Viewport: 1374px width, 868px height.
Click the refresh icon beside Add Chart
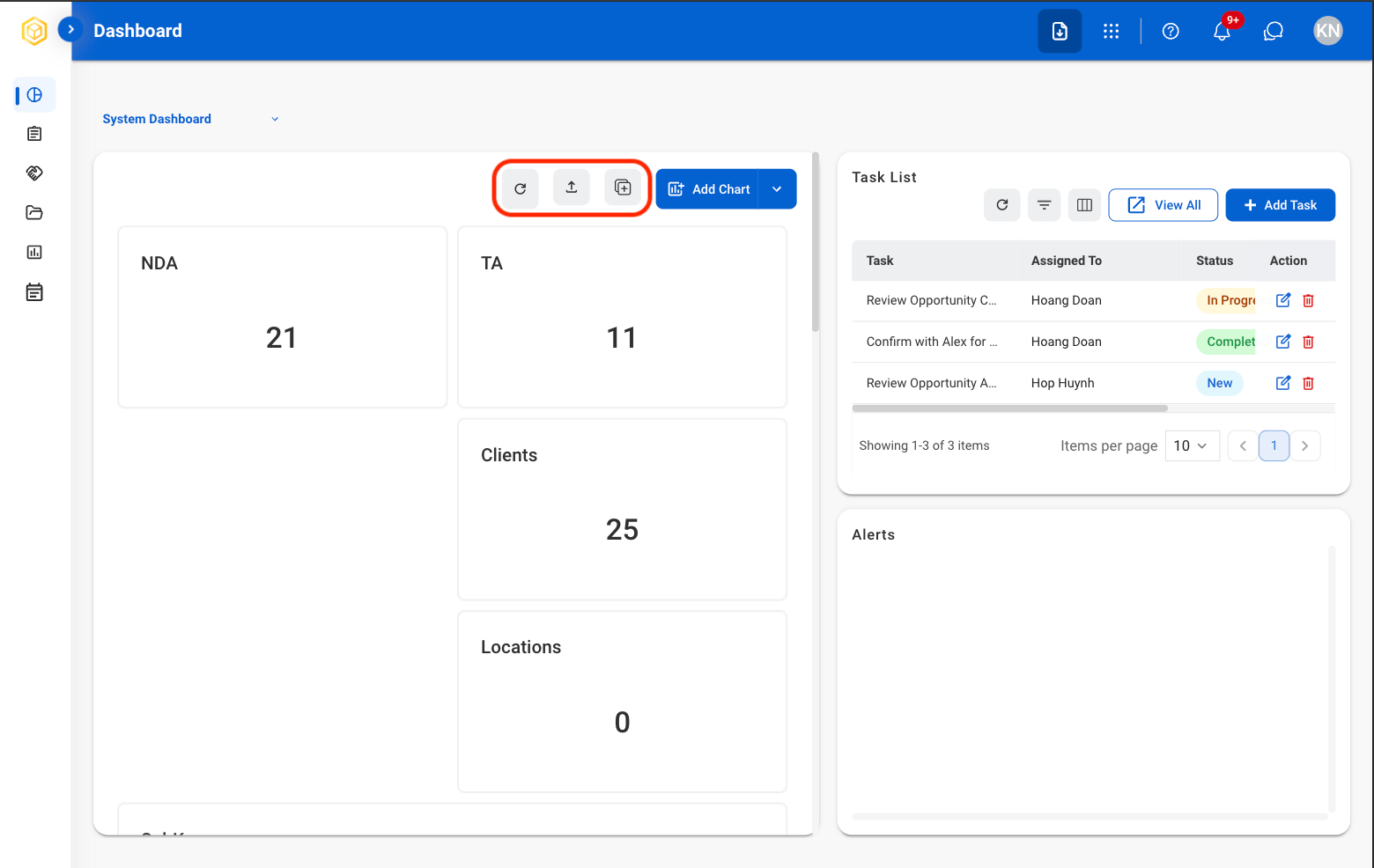pos(521,188)
